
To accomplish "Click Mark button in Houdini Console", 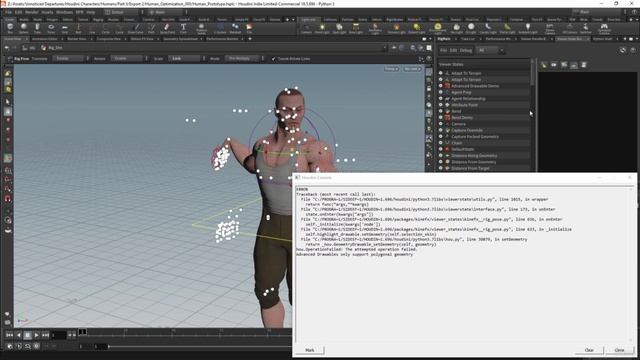I will (310, 350).
